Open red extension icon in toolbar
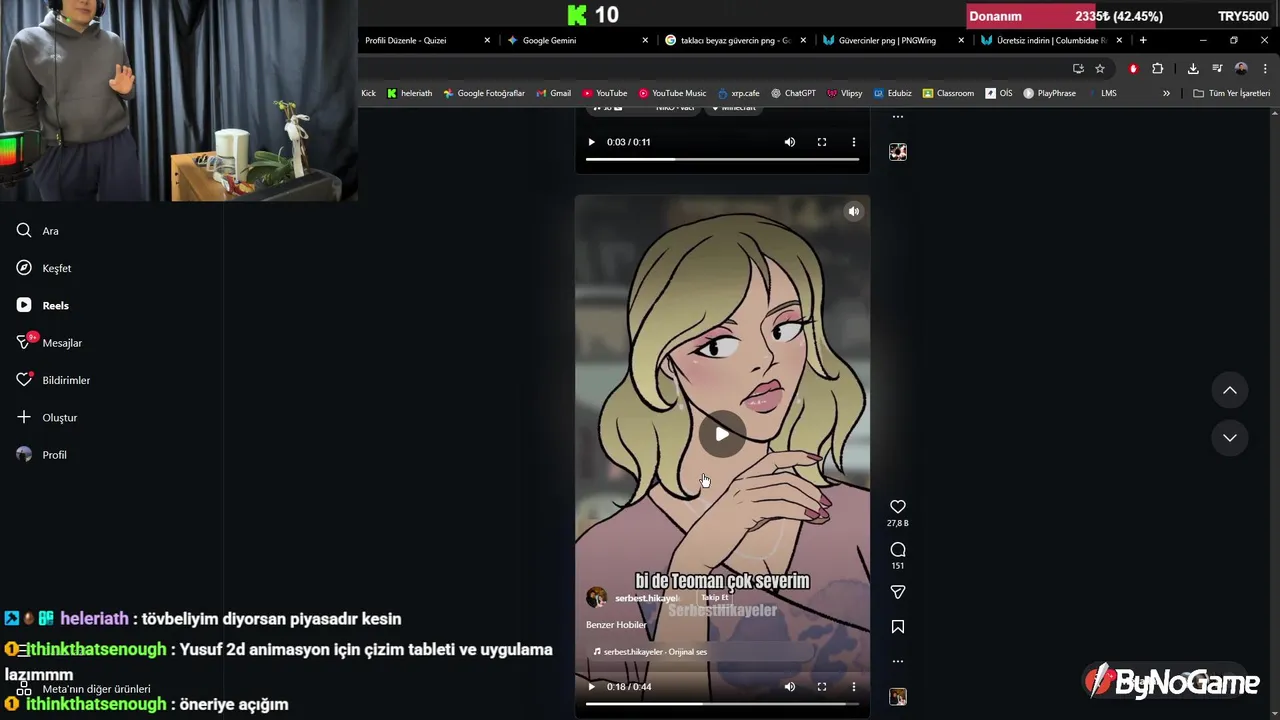This screenshot has width=1280, height=720. point(1133,68)
